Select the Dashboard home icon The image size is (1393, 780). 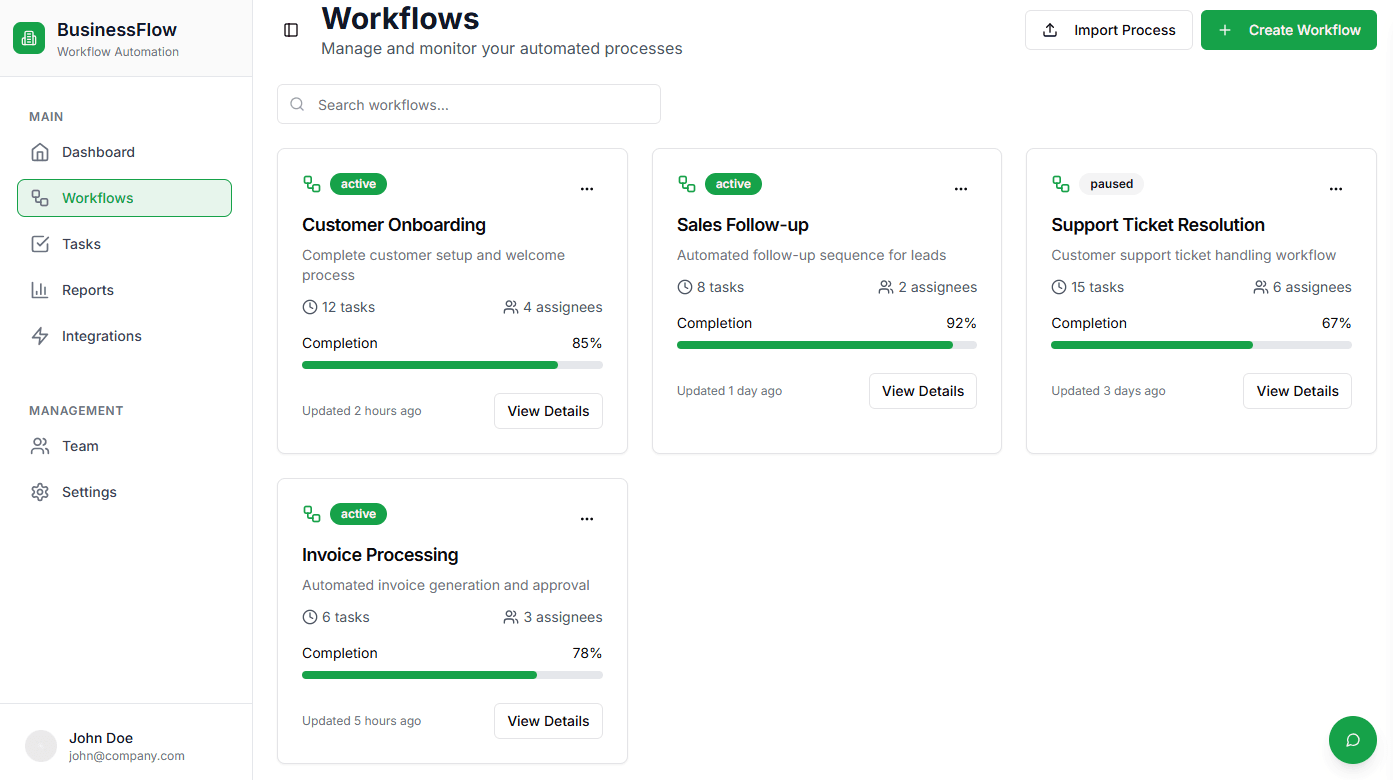(x=39, y=151)
